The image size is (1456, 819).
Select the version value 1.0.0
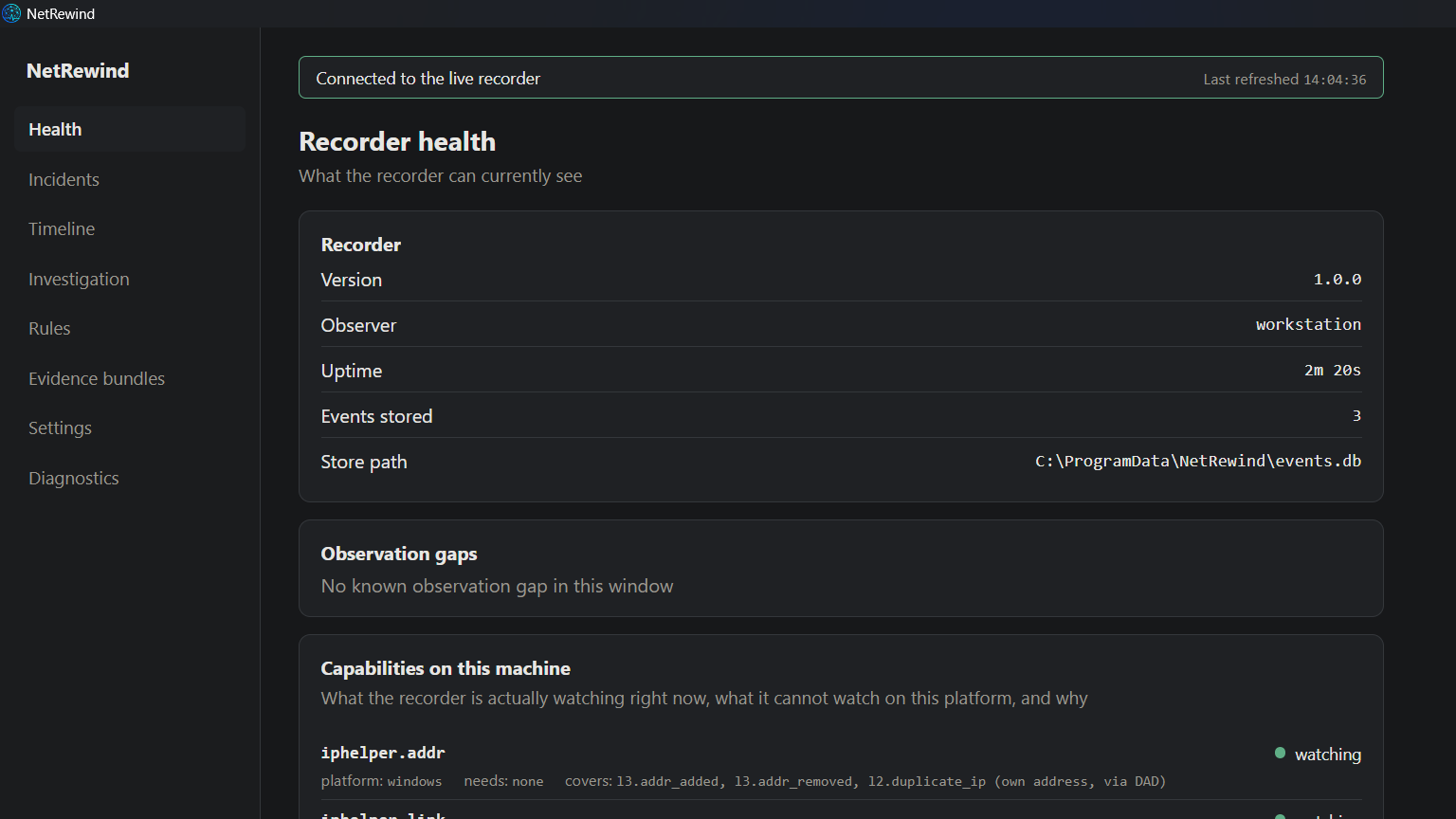tap(1337, 279)
